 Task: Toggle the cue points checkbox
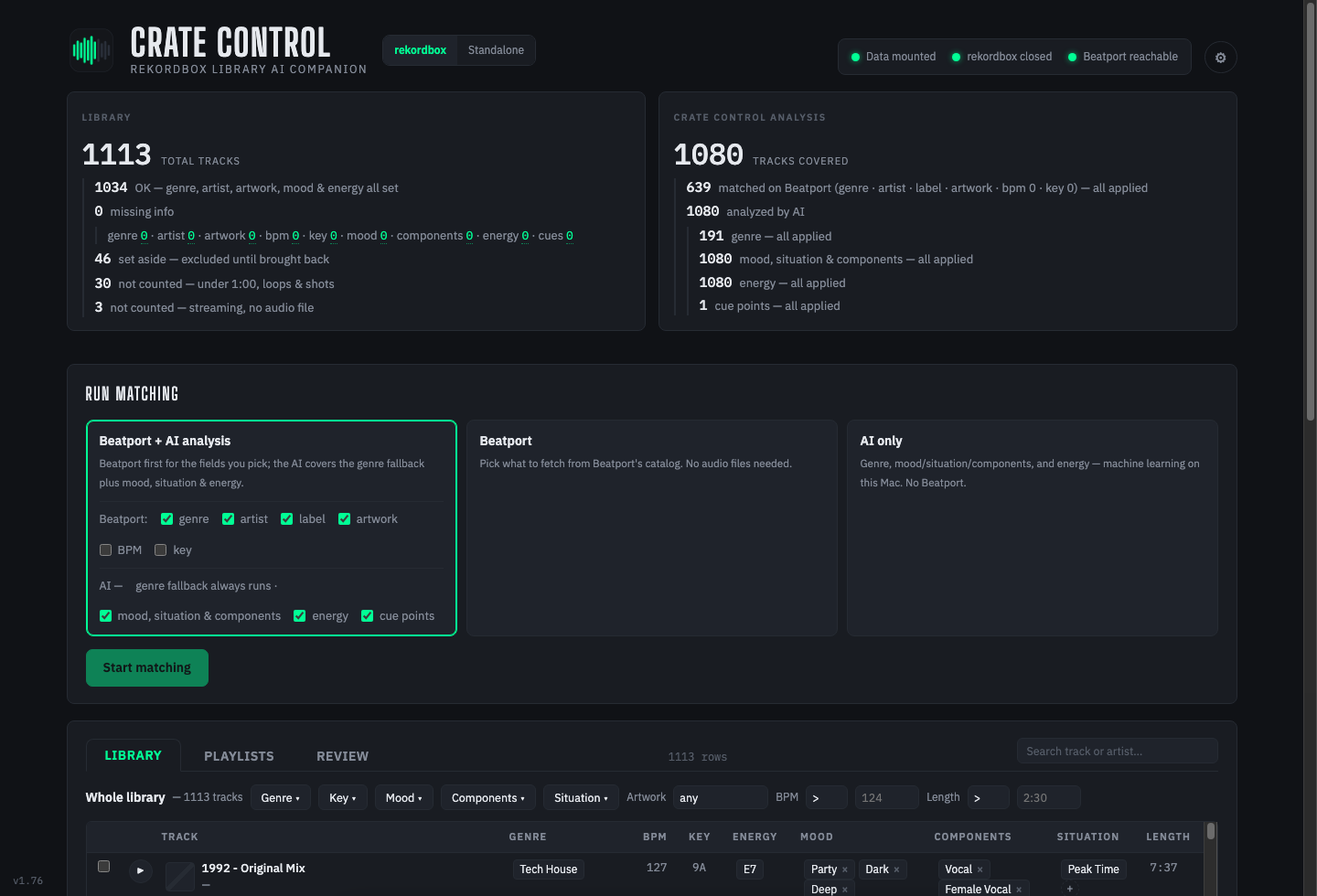[367, 615]
